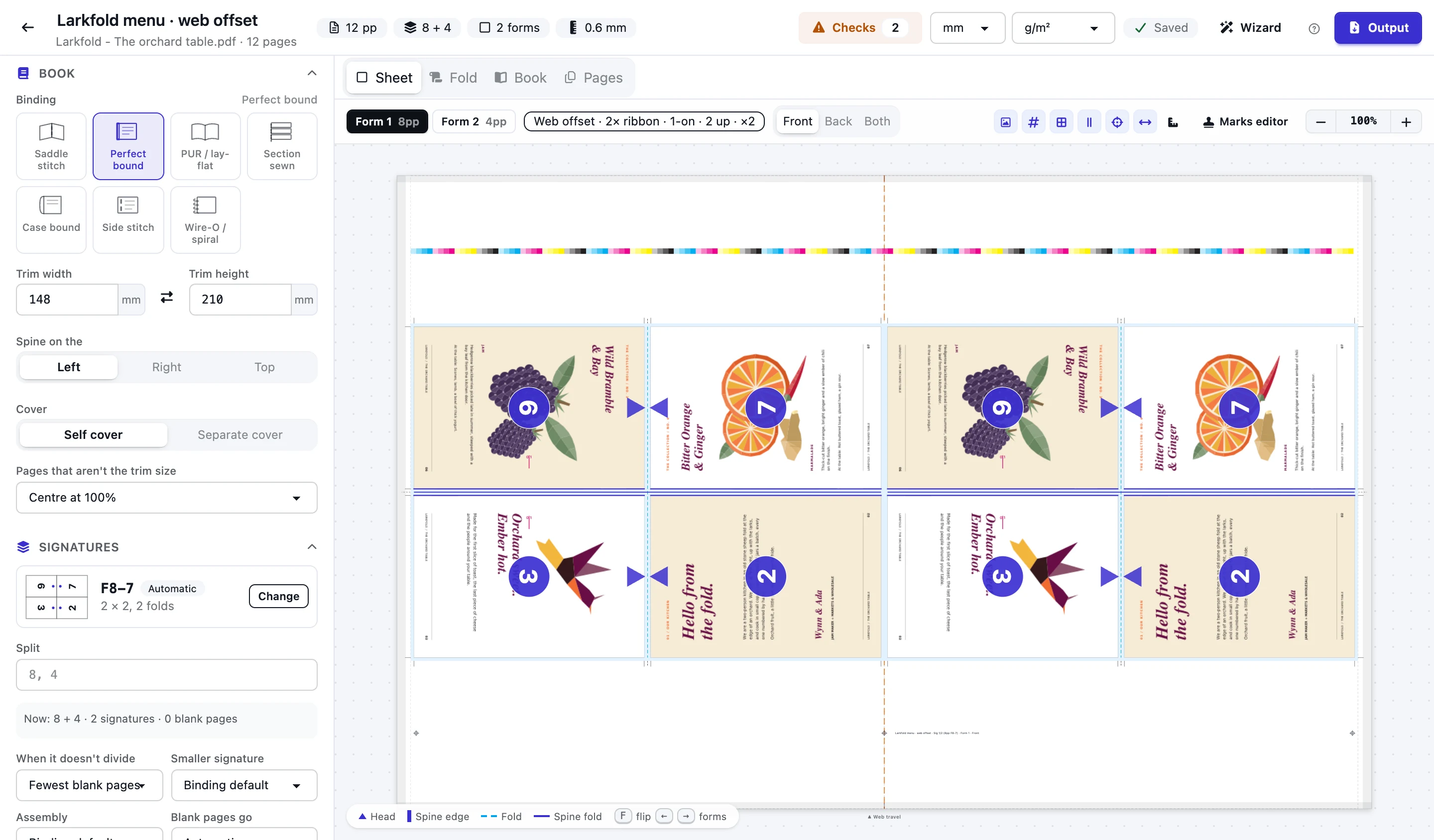Open the Binding default dropdown
The width and height of the screenshot is (1434, 840).
(244, 785)
